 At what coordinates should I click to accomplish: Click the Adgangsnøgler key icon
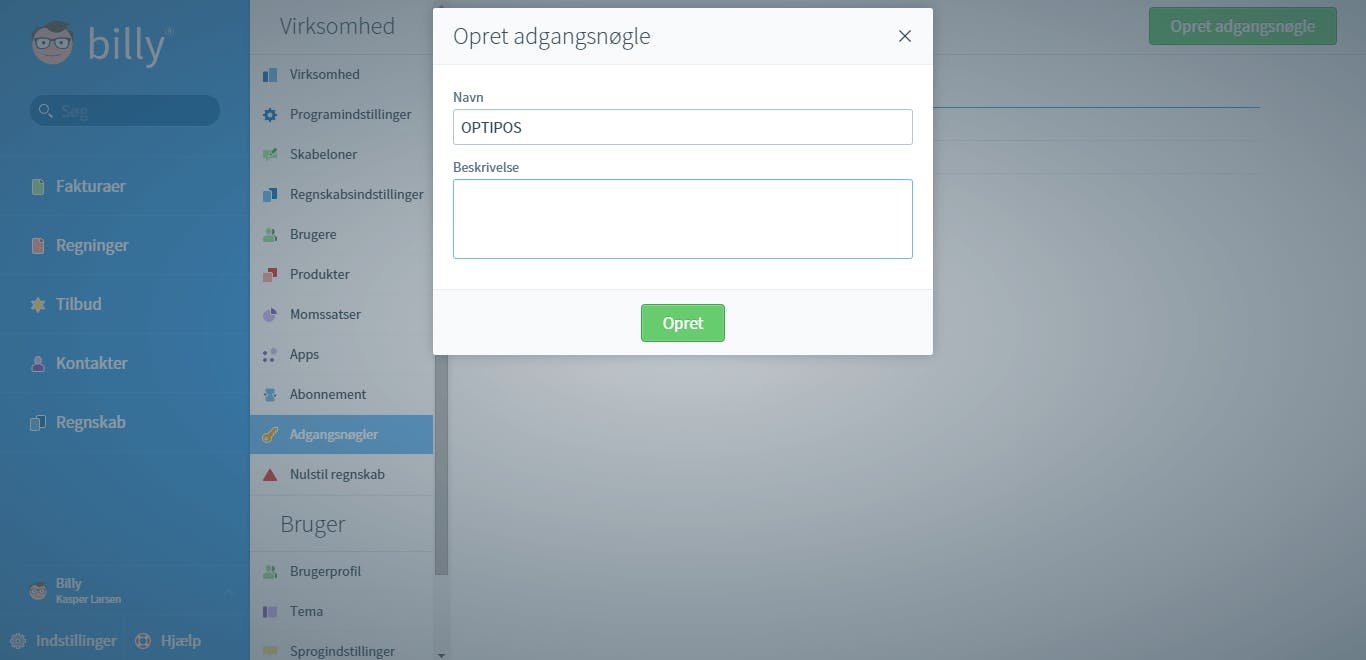click(270, 435)
